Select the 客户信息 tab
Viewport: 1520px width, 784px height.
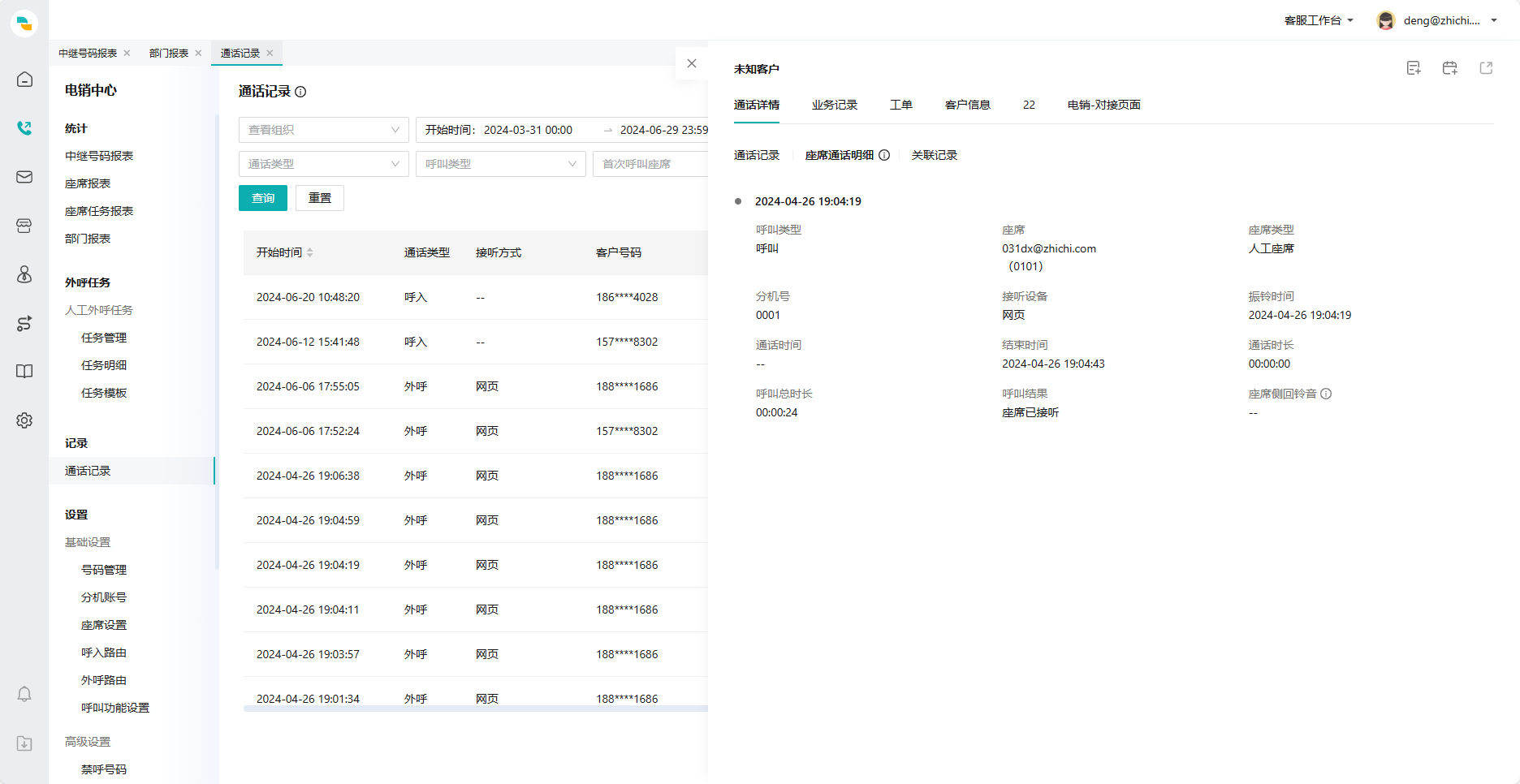[968, 105]
